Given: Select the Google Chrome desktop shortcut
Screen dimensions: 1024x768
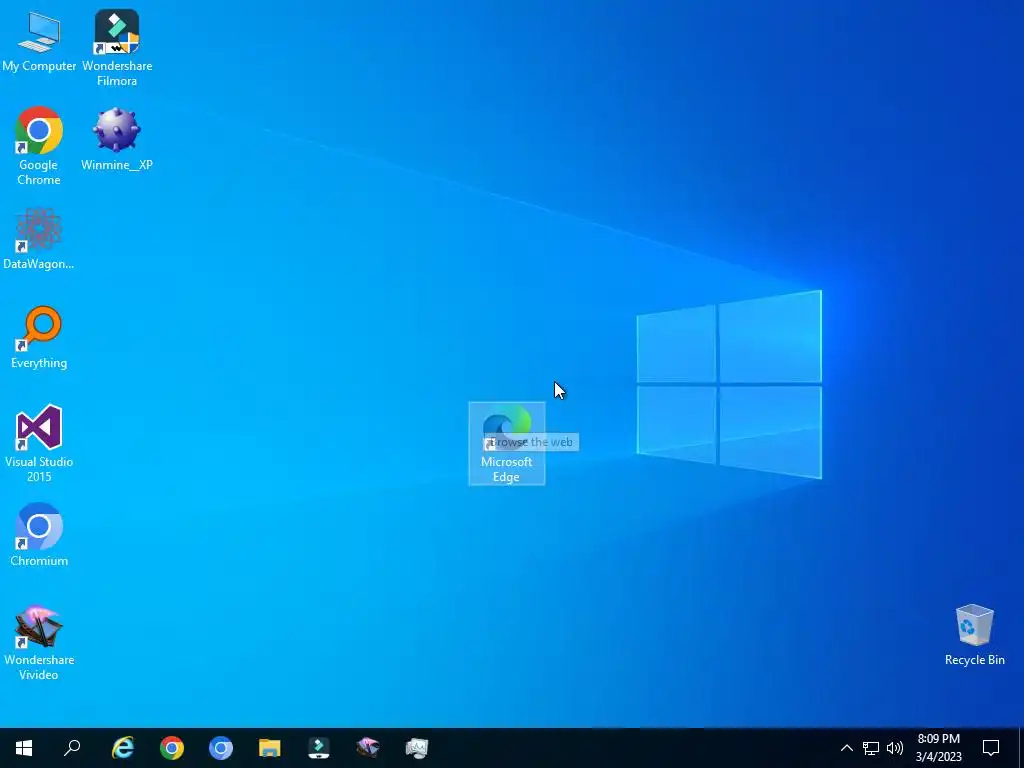Looking at the screenshot, I should point(39,146).
